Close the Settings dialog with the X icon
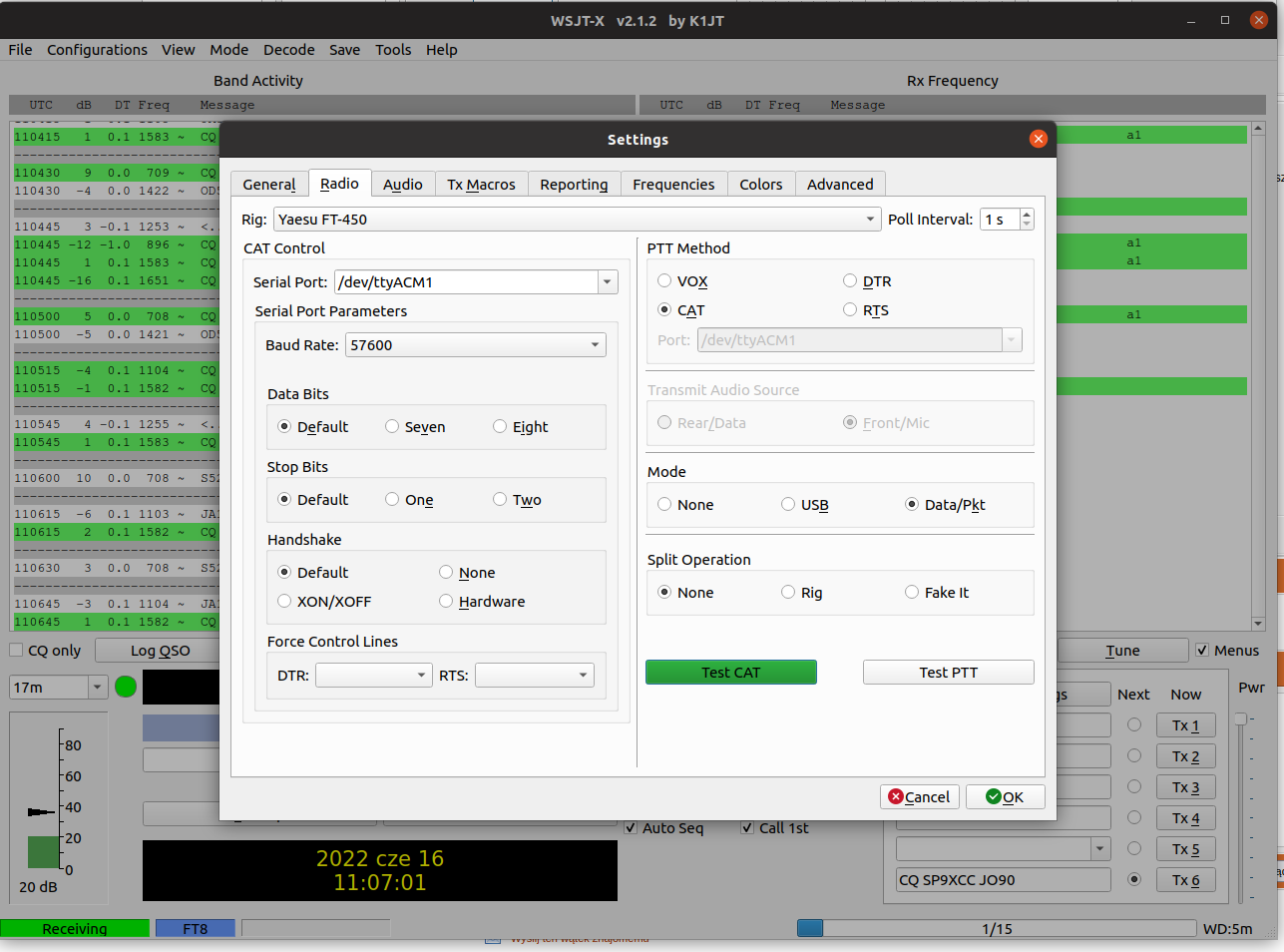The width and height of the screenshot is (1284, 952). [x=1038, y=139]
